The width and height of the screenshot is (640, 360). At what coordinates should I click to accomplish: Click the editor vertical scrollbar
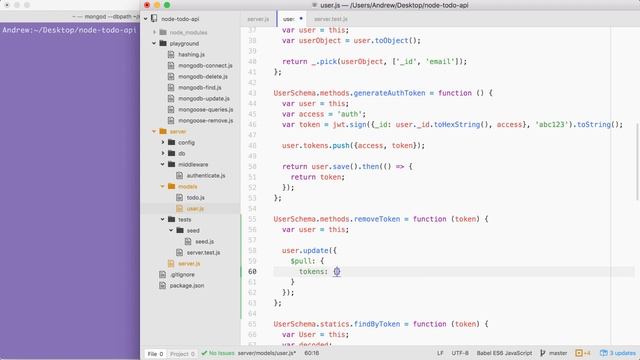[637, 162]
